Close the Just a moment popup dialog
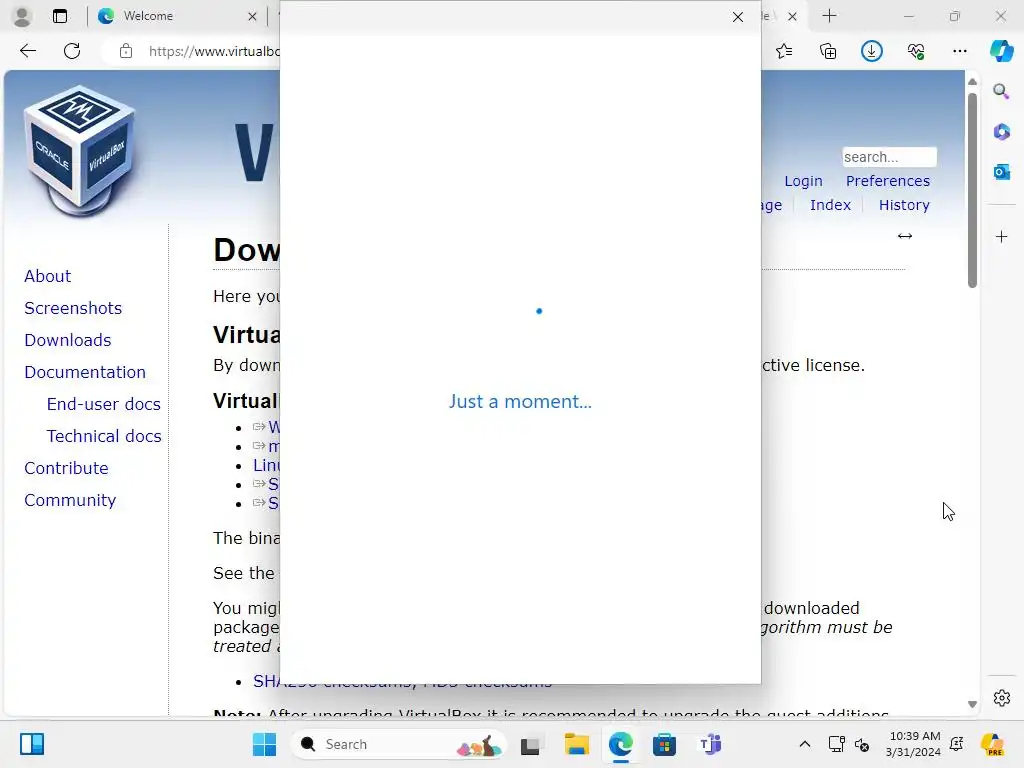The image size is (1024, 768). (738, 17)
